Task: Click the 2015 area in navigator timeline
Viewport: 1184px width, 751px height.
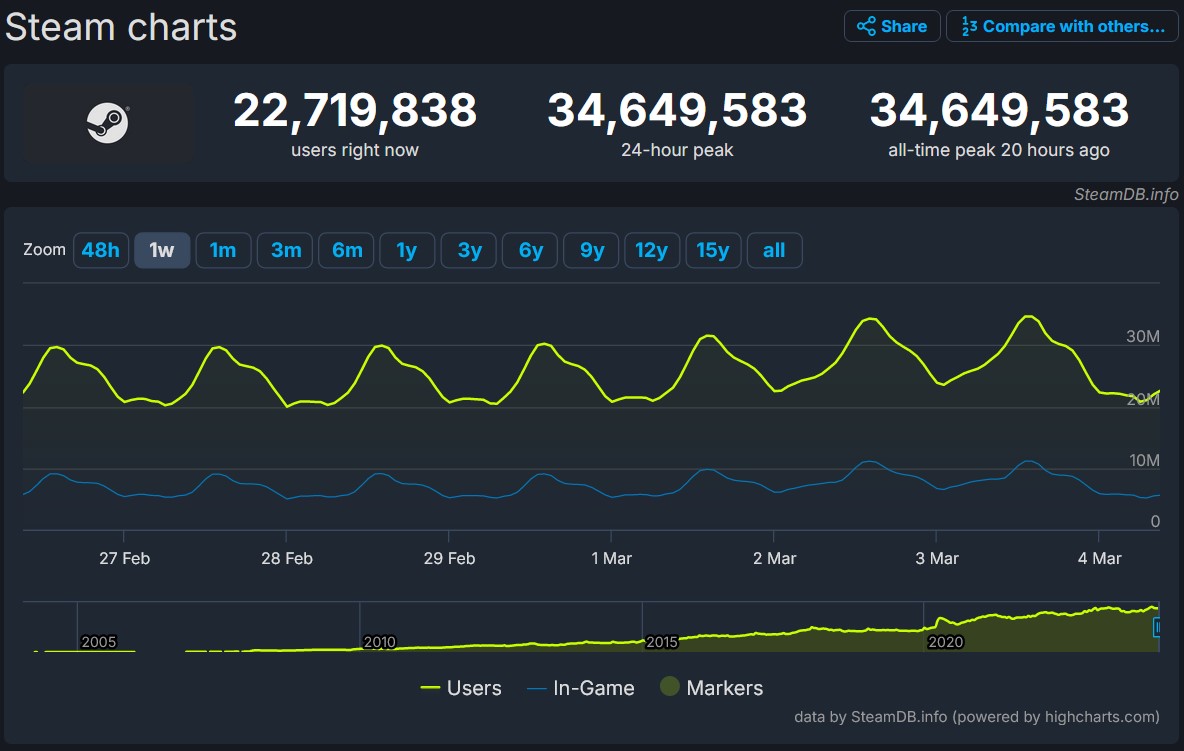Action: pos(661,642)
